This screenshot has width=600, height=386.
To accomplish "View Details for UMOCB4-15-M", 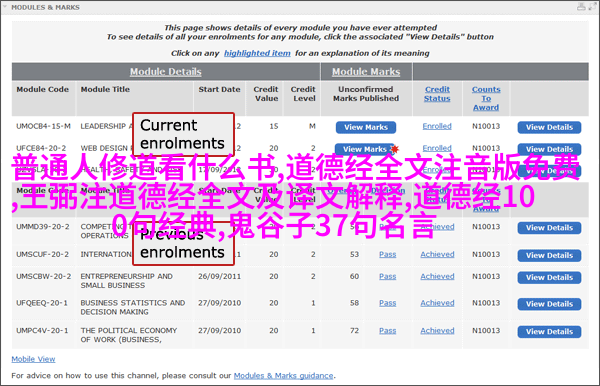I will [549, 127].
